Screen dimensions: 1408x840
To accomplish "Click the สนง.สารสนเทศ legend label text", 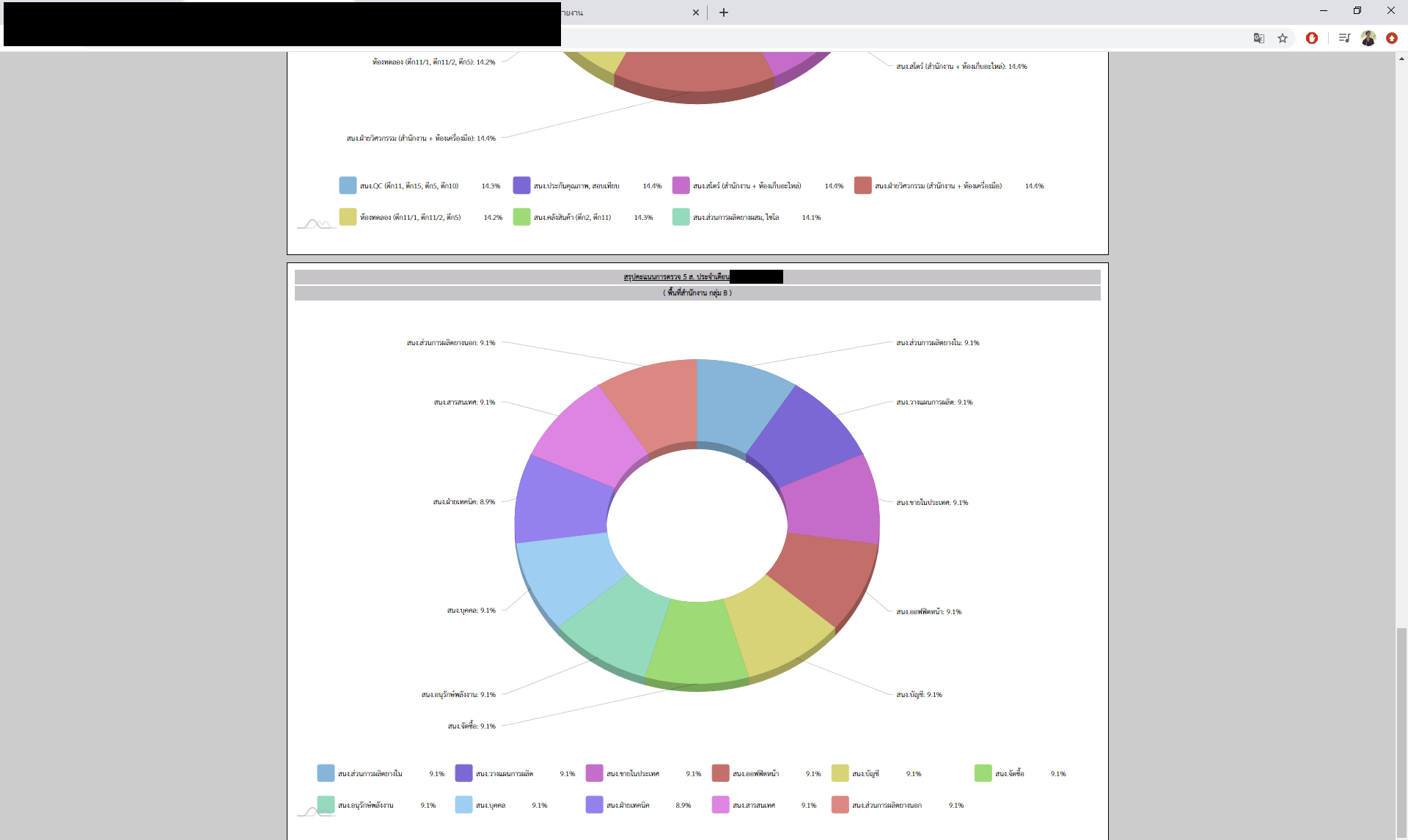I will point(753,806).
